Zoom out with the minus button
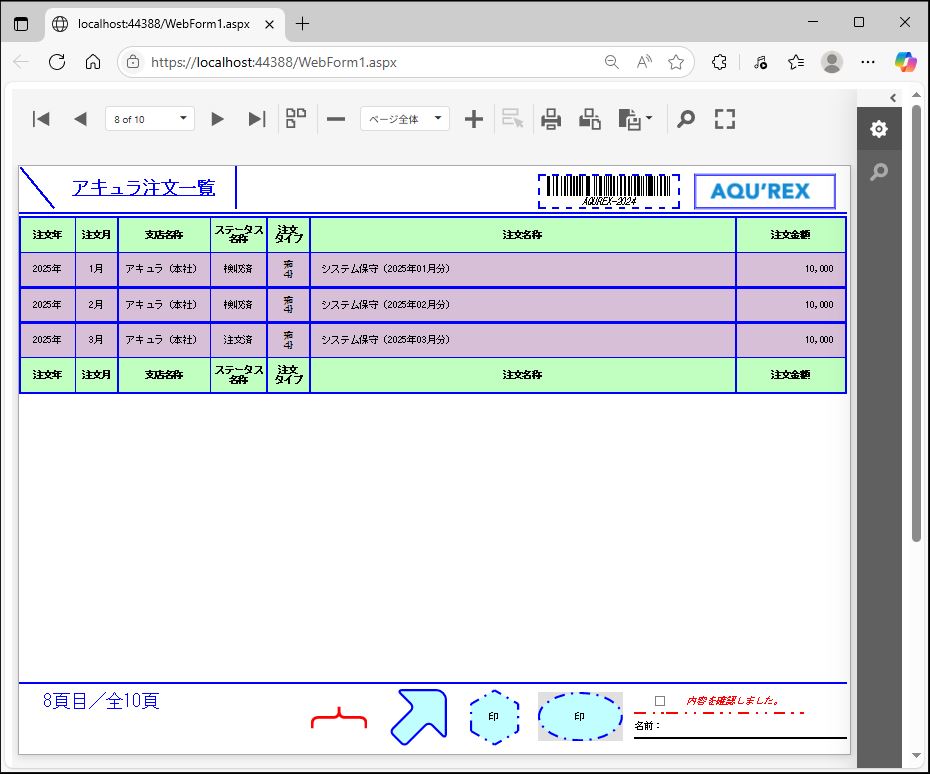 [336, 119]
